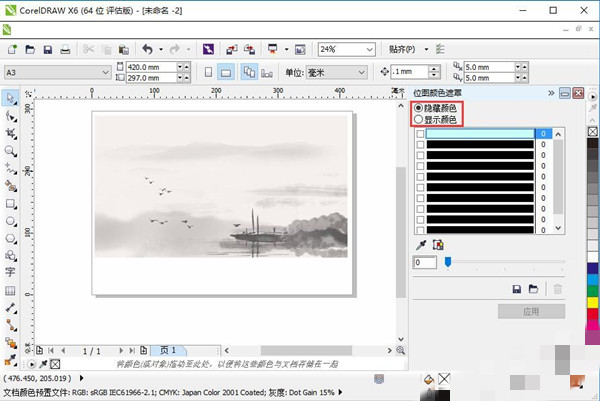Select the Polygon tool
Image resolution: width=600 pixels, height=401 pixels.
click(10, 238)
